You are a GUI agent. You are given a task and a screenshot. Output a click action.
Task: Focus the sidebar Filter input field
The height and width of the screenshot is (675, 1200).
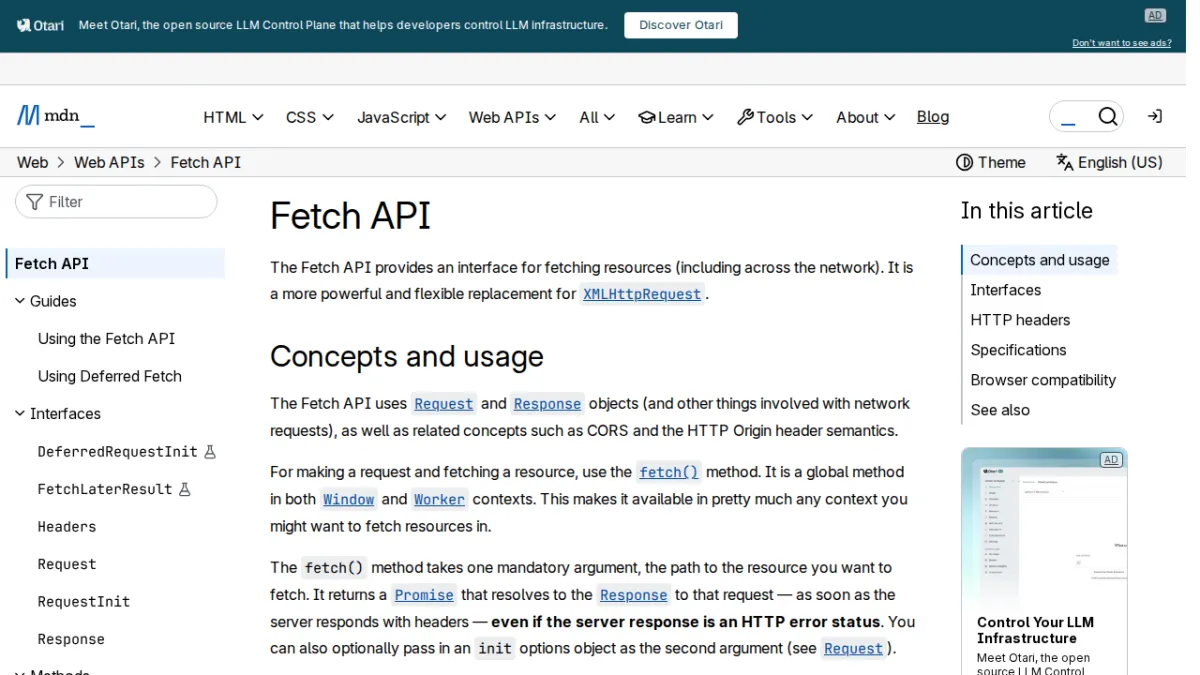pyautogui.click(x=116, y=202)
